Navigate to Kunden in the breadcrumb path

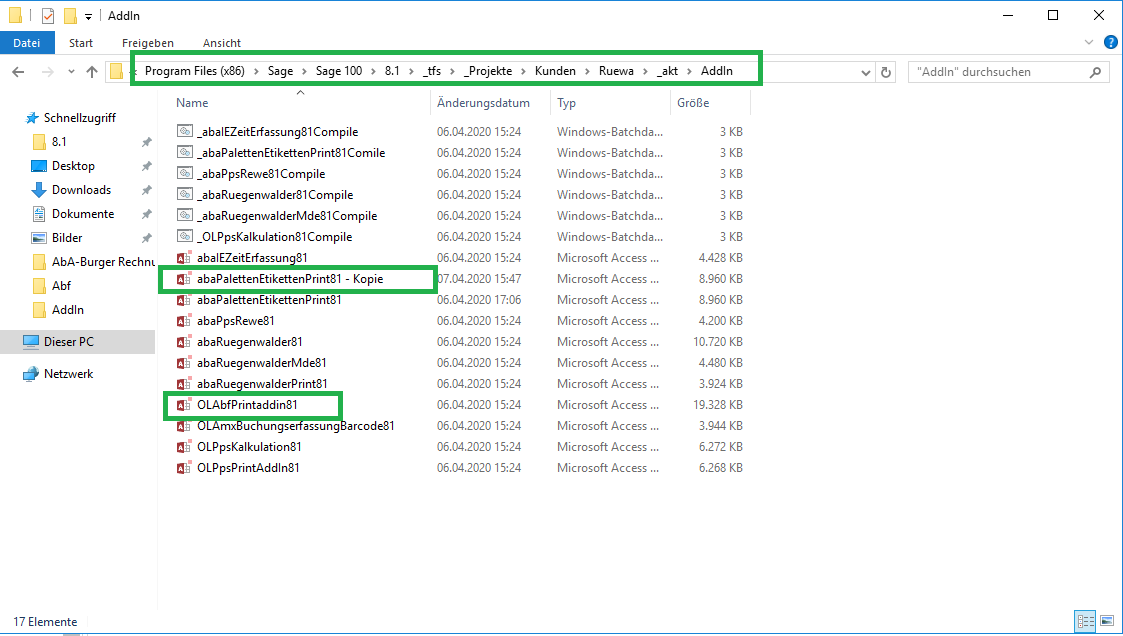pyautogui.click(x=555, y=71)
